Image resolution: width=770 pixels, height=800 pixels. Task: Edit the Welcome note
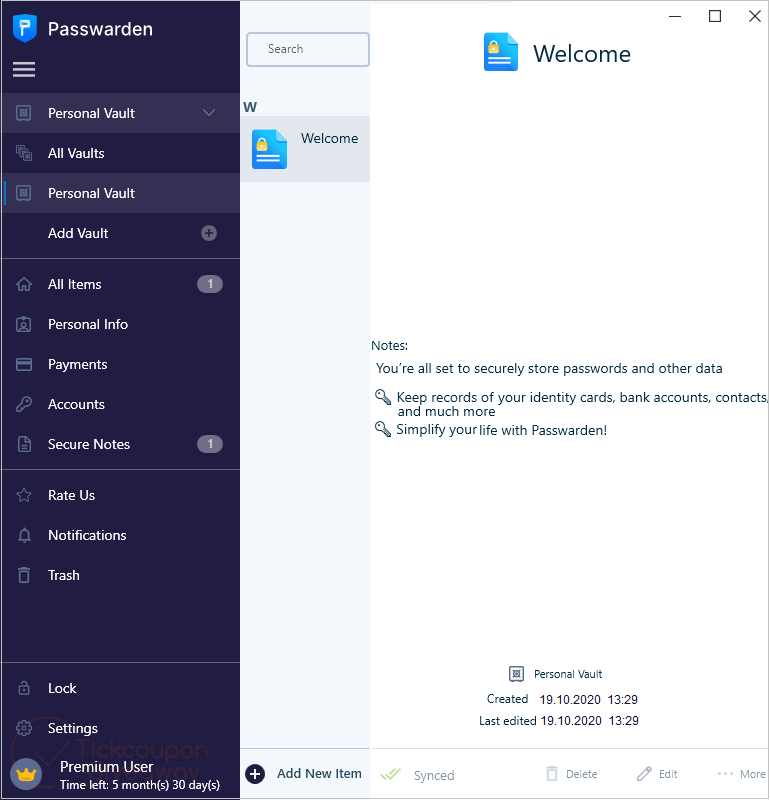[x=657, y=774]
